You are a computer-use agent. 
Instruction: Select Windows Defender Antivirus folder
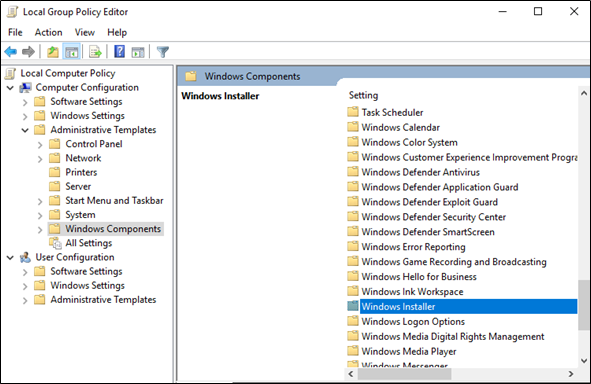pyautogui.click(x=421, y=172)
